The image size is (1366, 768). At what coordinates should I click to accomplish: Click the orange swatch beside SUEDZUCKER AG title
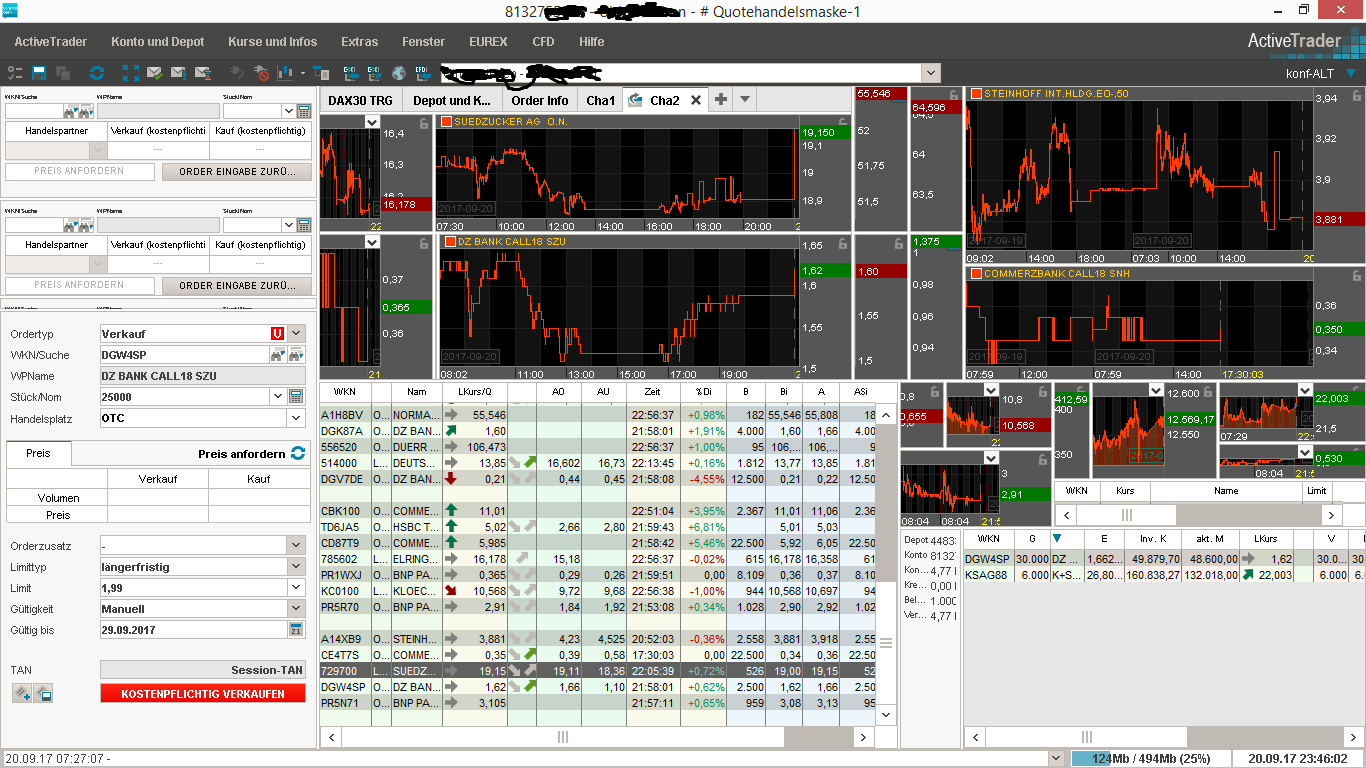[446, 121]
